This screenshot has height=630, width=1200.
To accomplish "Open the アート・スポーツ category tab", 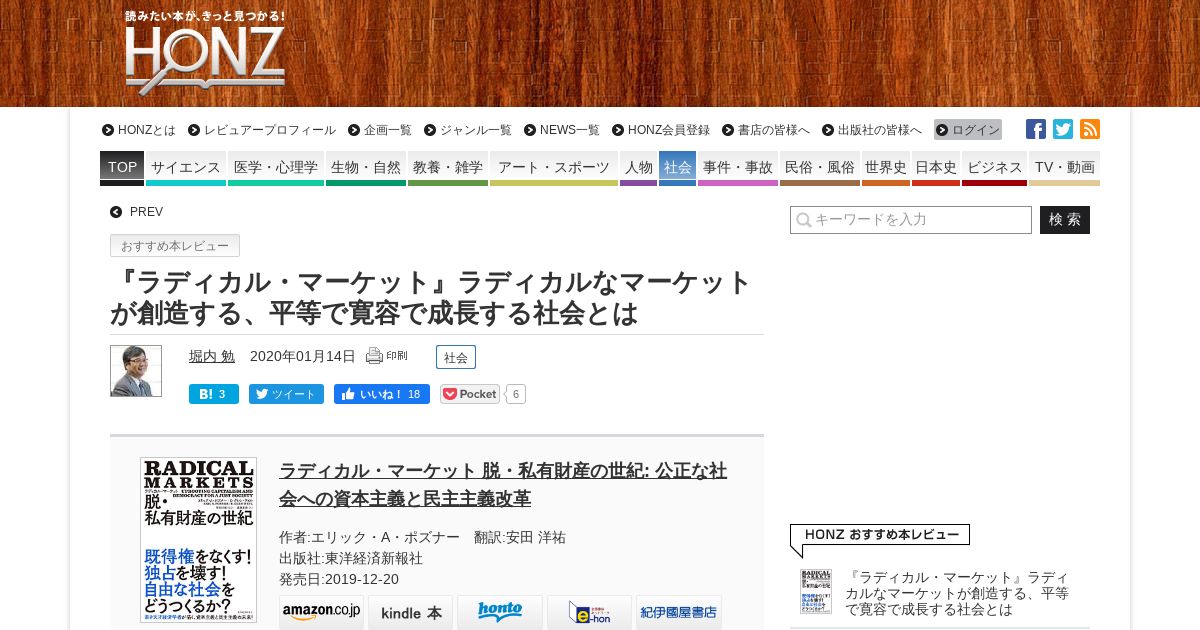I will pos(554,168).
